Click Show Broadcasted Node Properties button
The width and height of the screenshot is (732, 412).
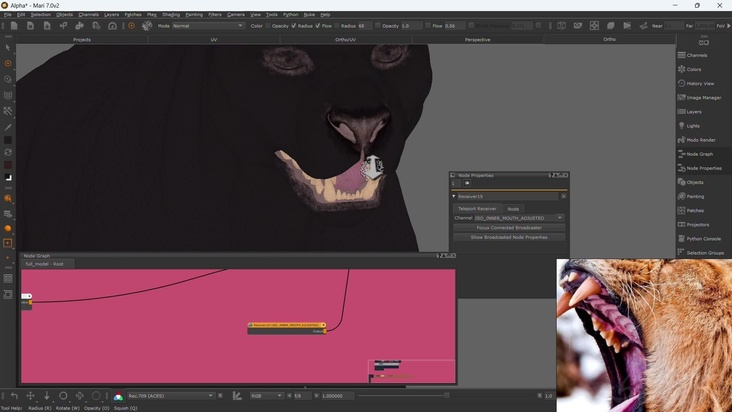pyautogui.click(x=509, y=237)
